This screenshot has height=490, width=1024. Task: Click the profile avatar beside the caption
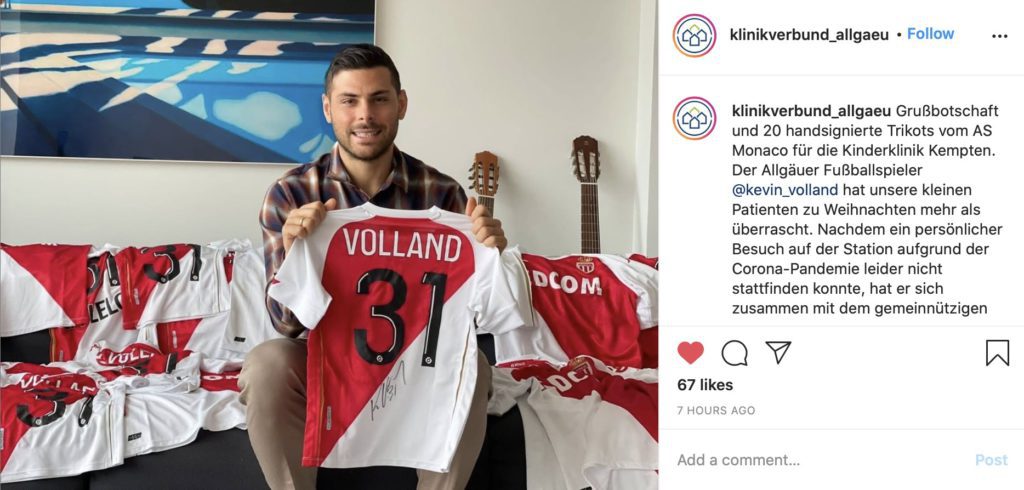tap(694, 118)
